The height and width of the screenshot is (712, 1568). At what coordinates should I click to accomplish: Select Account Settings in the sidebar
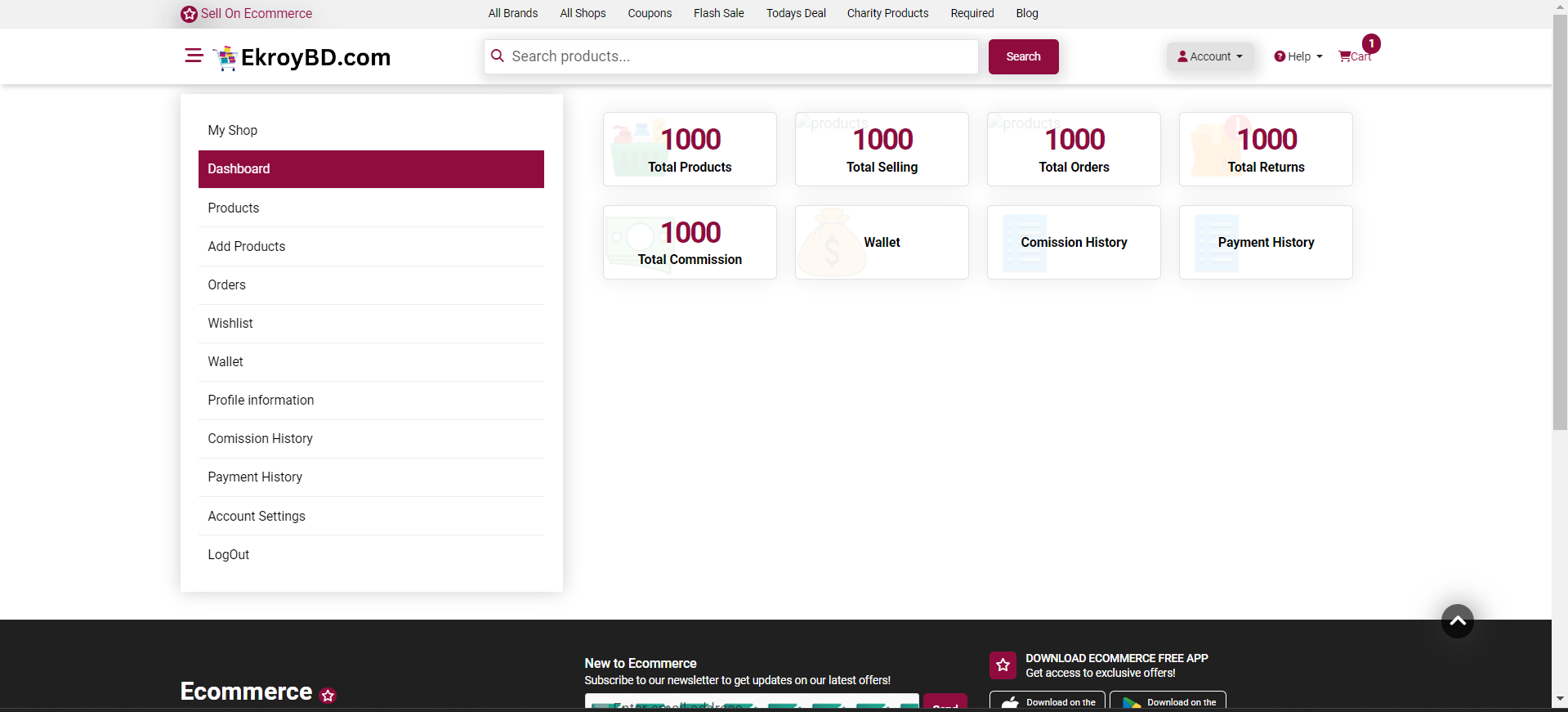click(257, 516)
